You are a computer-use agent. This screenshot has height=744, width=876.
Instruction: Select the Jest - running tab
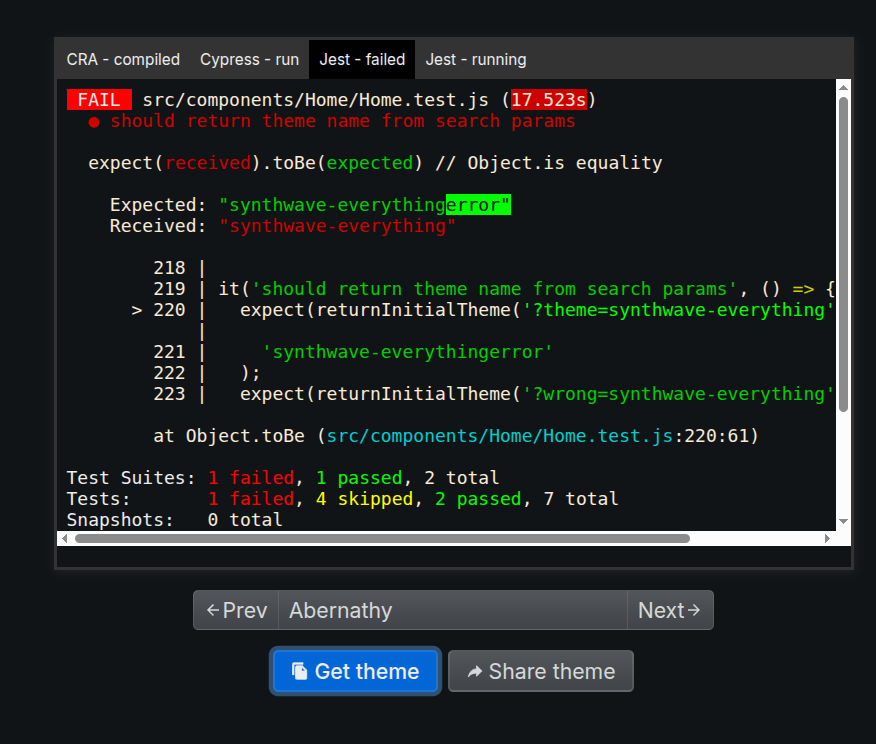click(x=476, y=59)
